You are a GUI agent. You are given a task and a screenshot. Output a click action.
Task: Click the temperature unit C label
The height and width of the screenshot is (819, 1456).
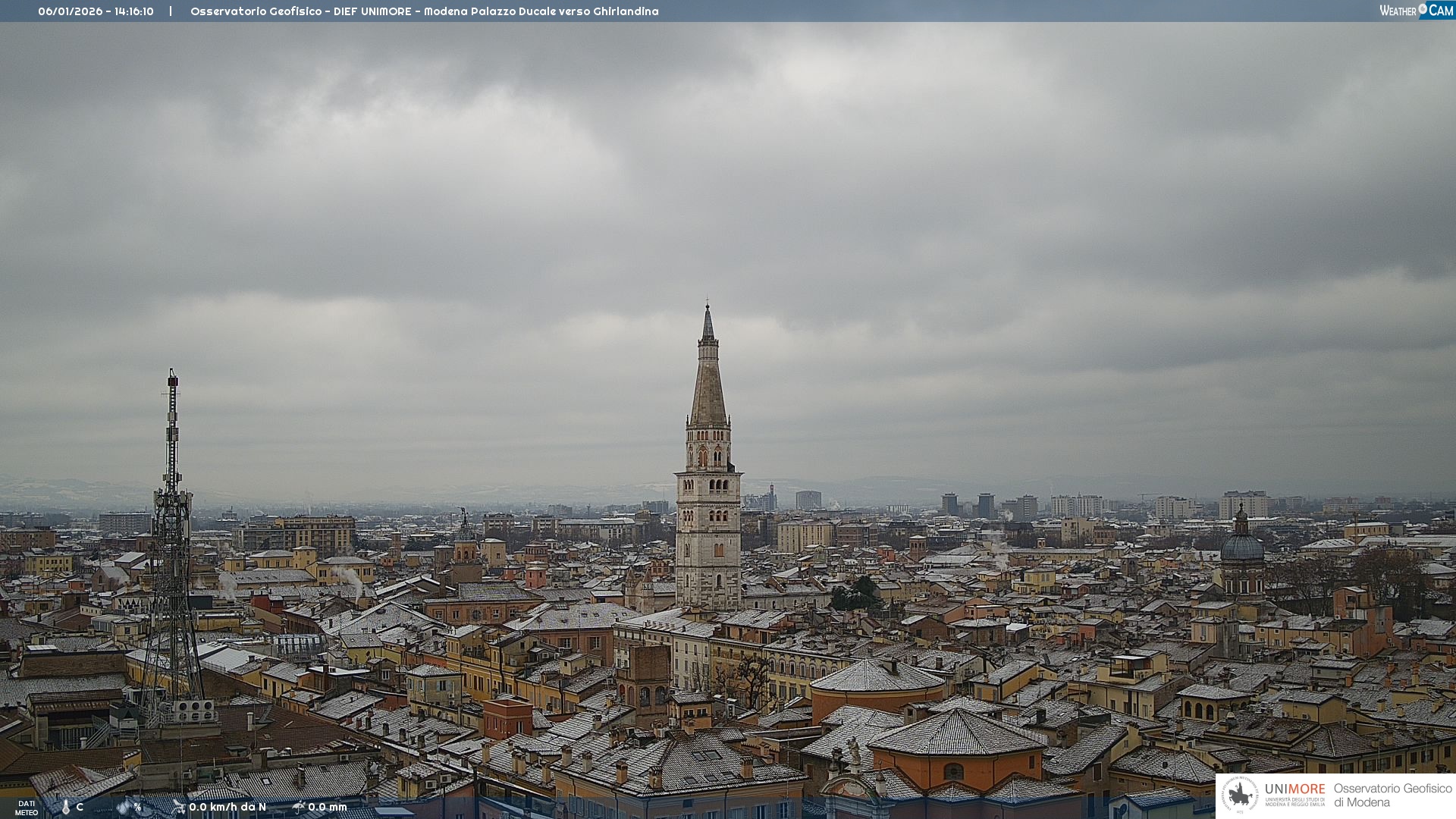coord(80,807)
